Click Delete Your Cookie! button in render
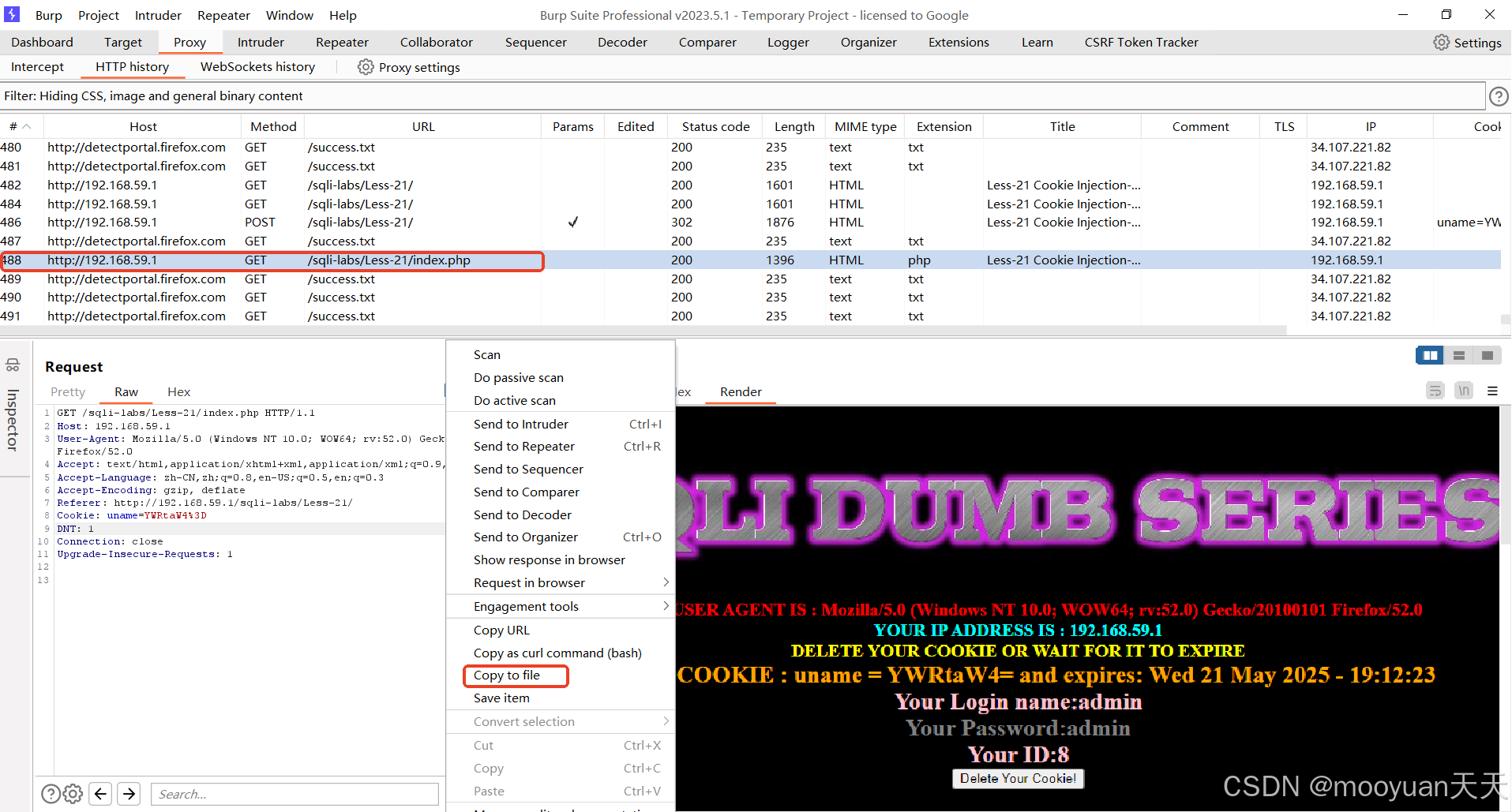 1018,778
